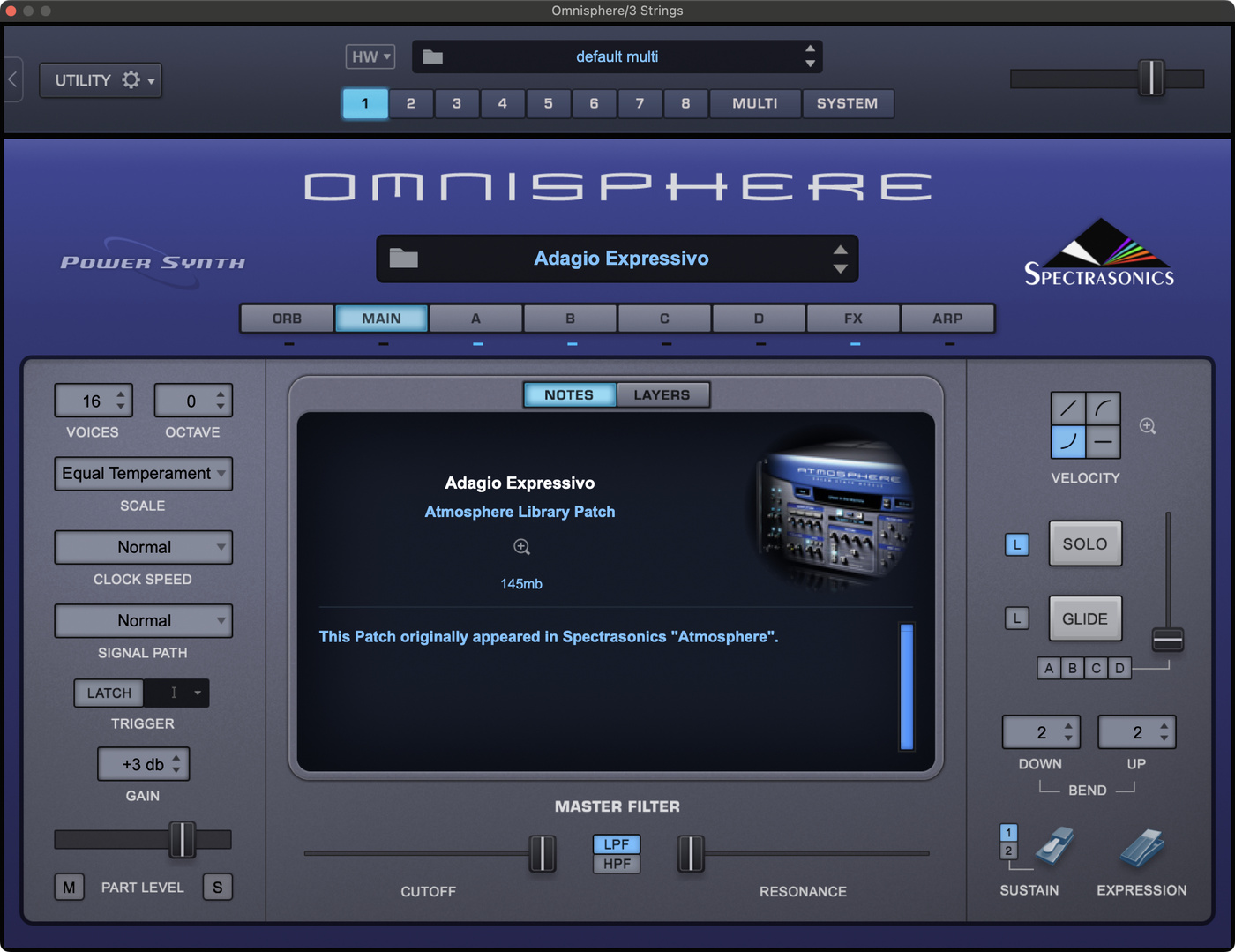The width and height of the screenshot is (1235, 952).
Task: Open layer C tab
Action: click(x=664, y=319)
